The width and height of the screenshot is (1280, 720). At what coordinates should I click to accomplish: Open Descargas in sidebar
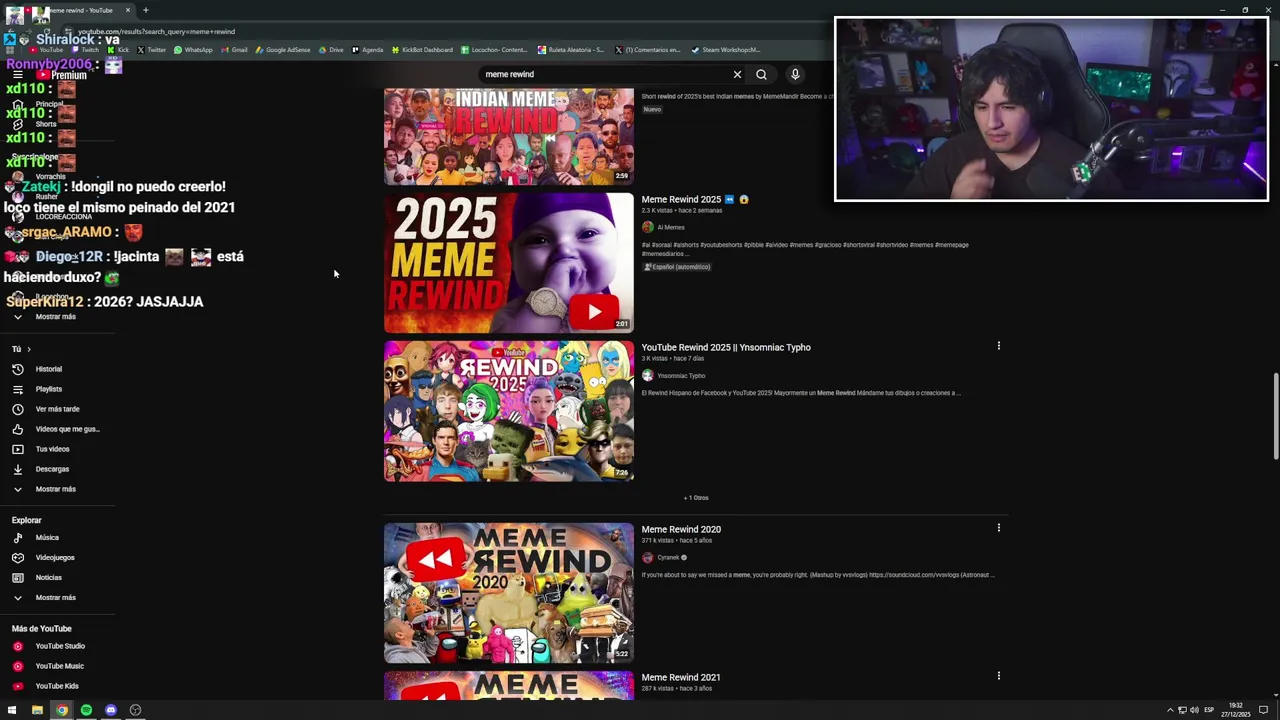click(x=52, y=469)
